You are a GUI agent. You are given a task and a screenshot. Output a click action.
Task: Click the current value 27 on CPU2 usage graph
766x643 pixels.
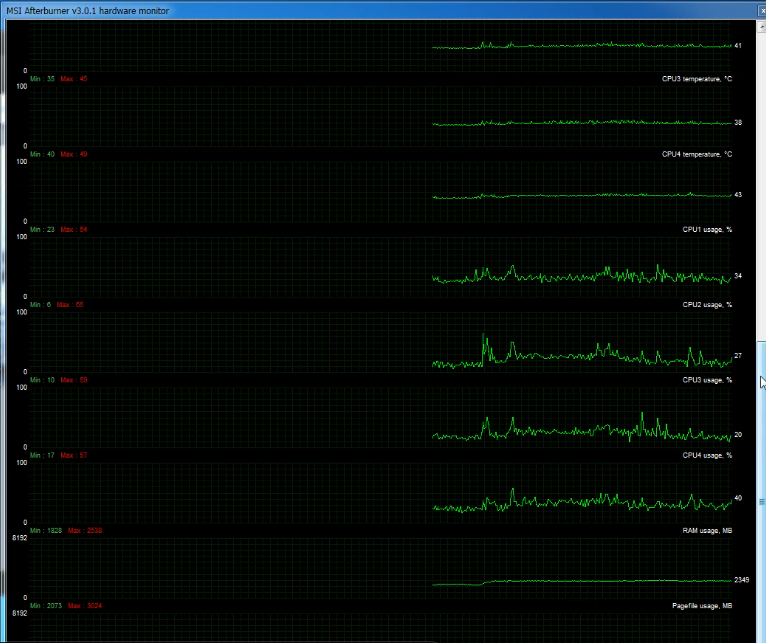(738, 356)
